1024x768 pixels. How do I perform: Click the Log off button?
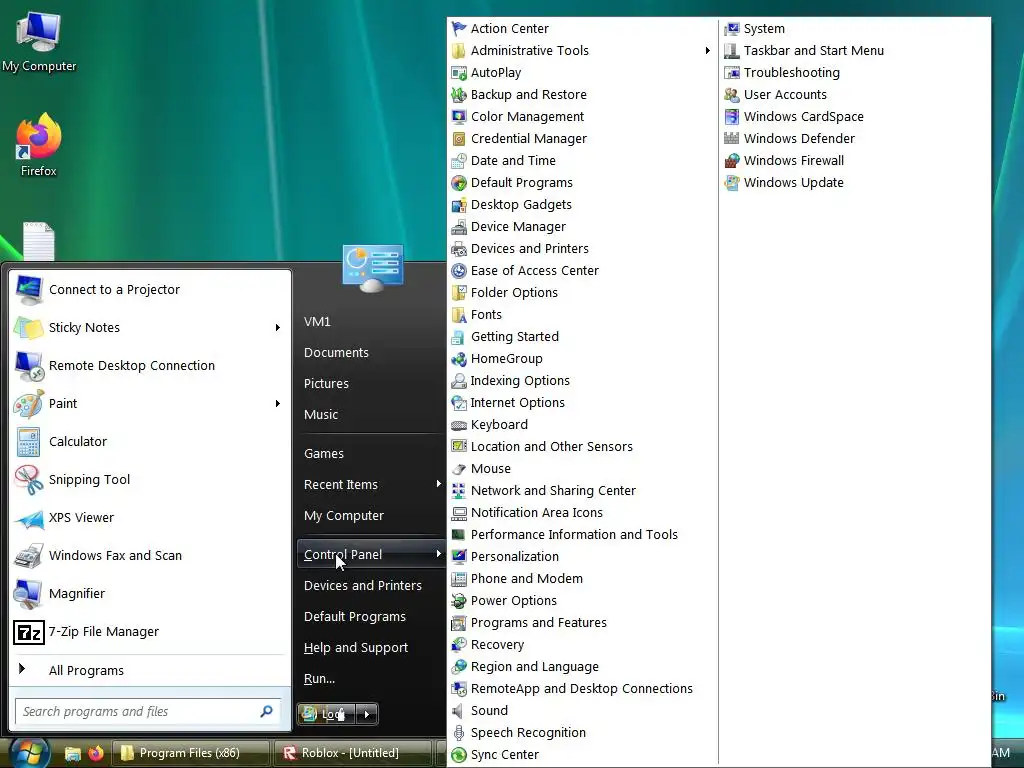coord(326,714)
